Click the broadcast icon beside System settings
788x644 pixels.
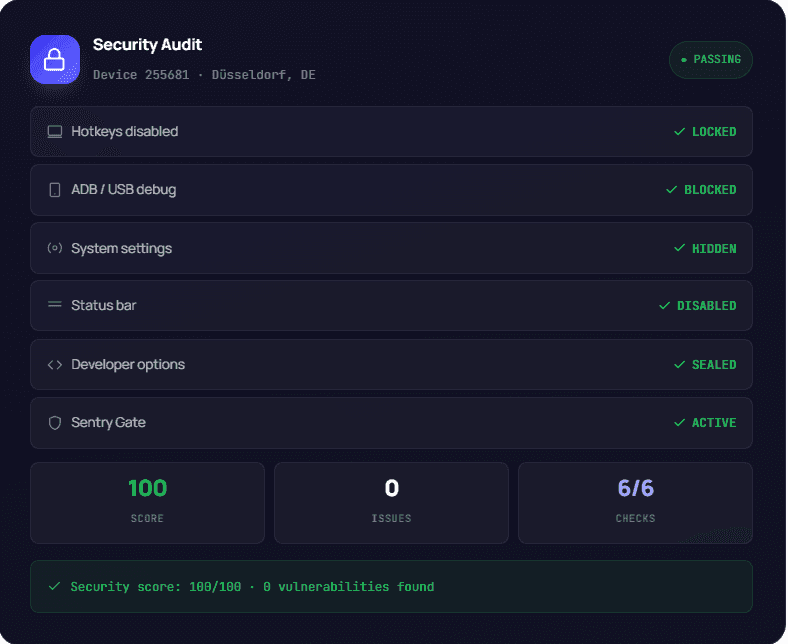(55, 248)
